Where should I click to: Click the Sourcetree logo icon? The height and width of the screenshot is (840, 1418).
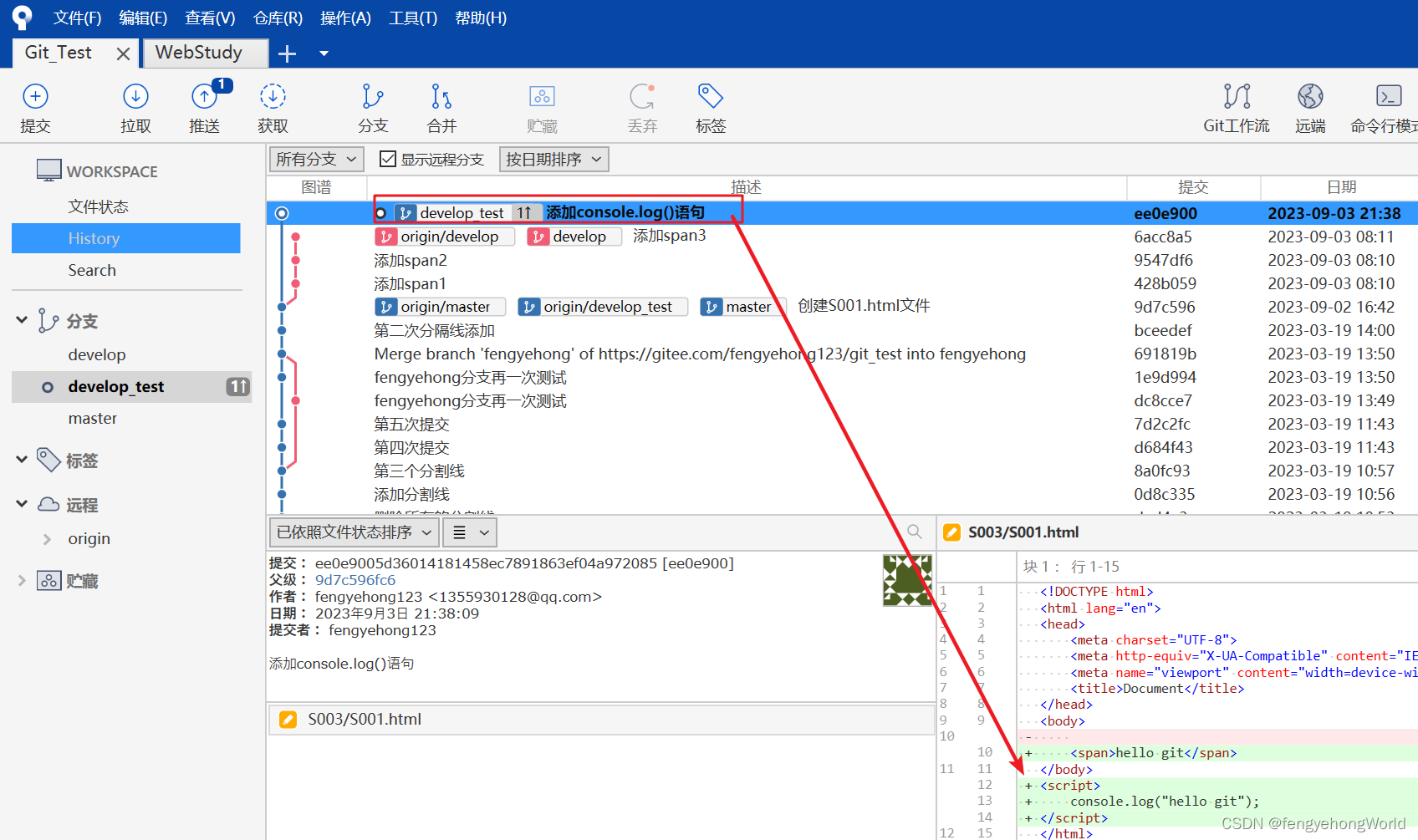22,18
